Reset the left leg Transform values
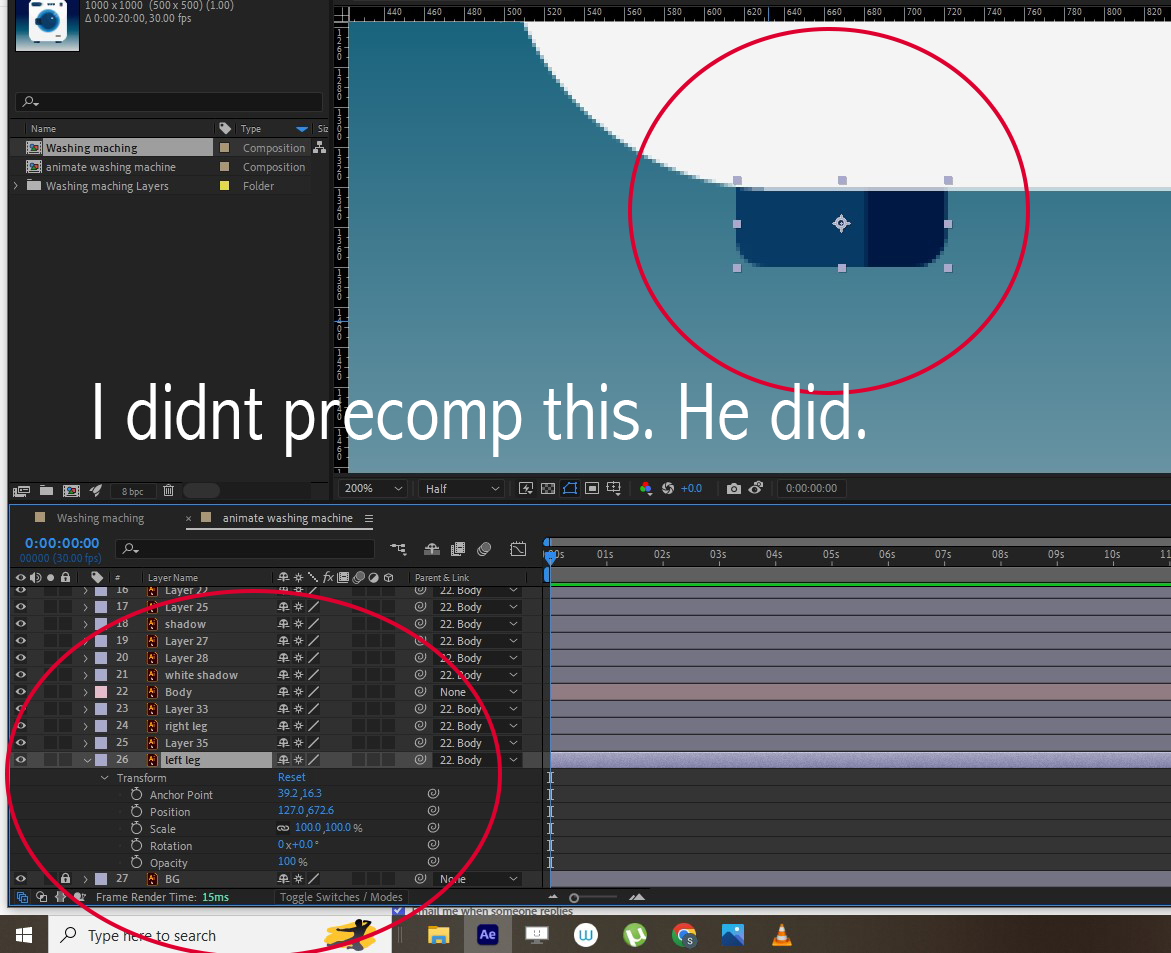This screenshot has width=1171, height=953. [x=291, y=777]
